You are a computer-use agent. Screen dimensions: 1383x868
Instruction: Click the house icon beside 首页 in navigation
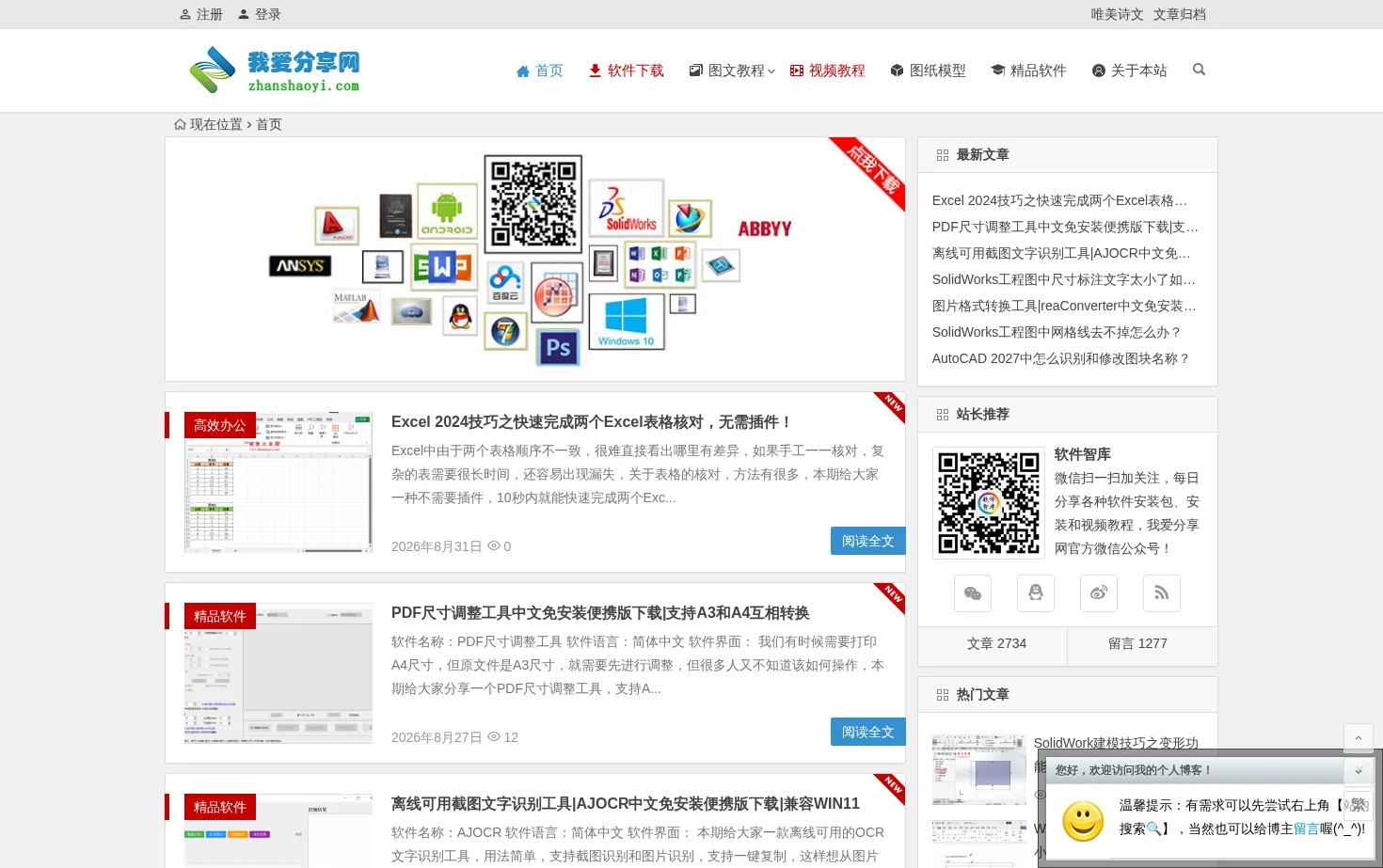[523, 71]
